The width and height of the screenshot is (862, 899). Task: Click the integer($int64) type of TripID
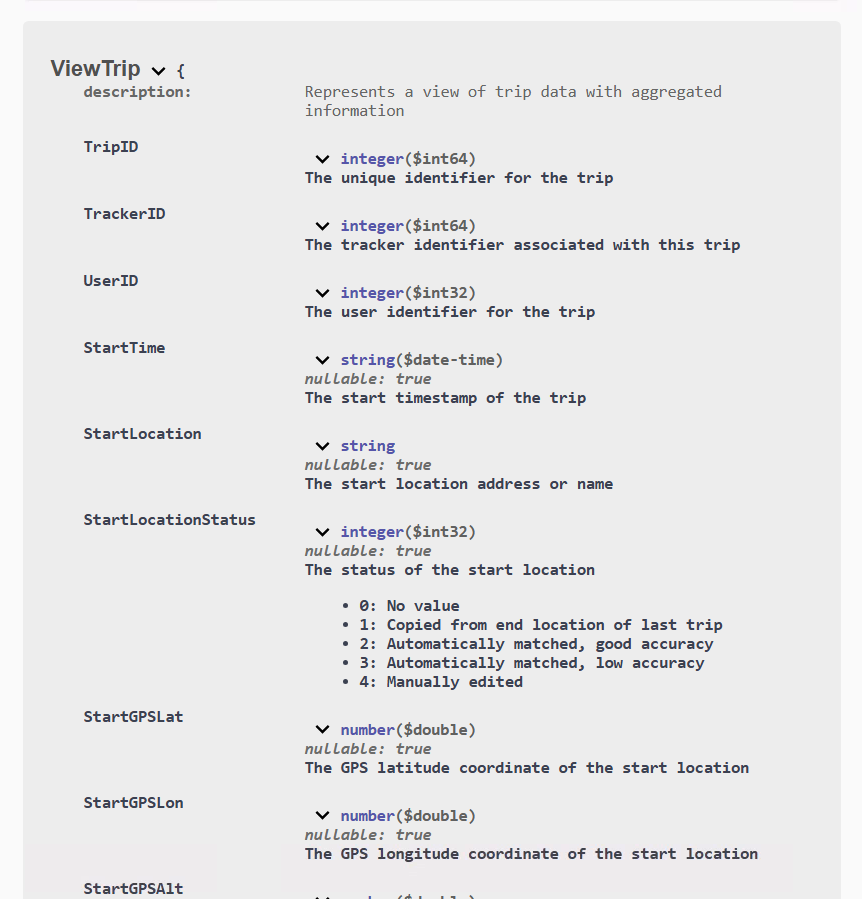408,159
